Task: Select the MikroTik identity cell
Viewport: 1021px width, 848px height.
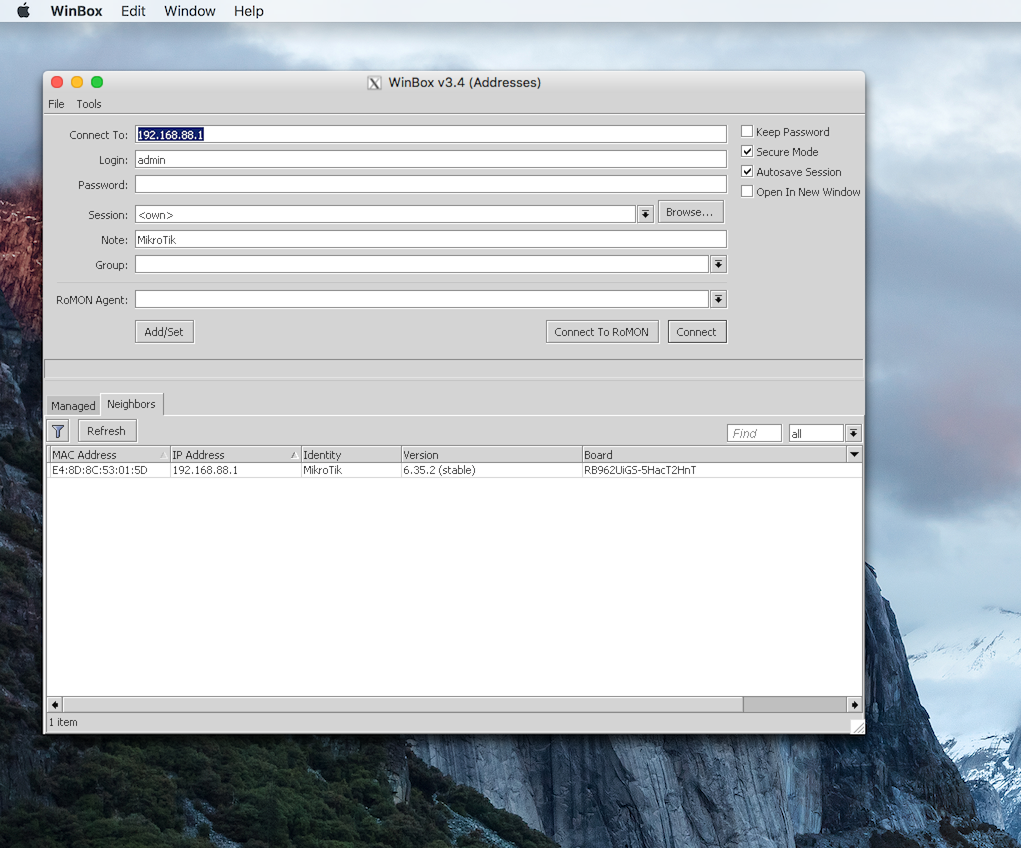Action: 351,470
